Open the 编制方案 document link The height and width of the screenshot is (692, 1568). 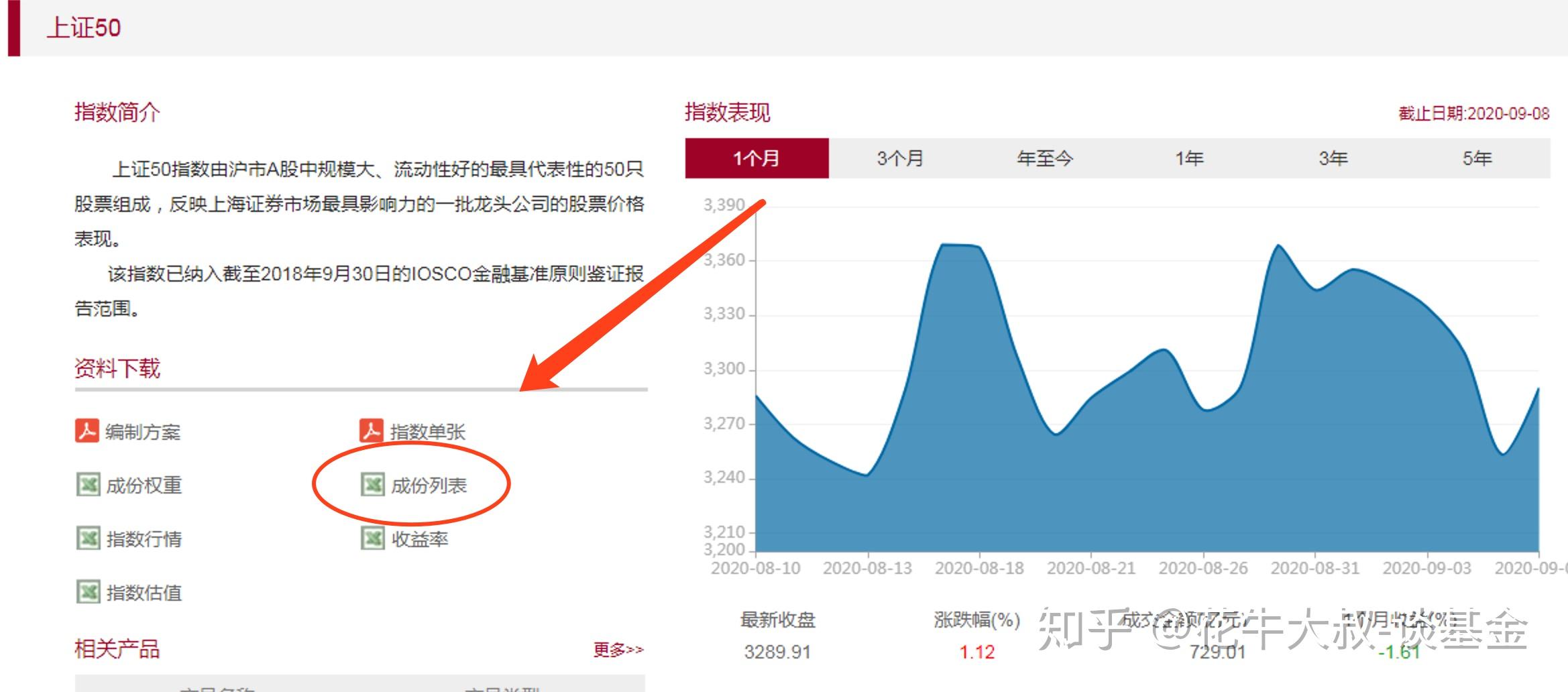coord(143,432)
